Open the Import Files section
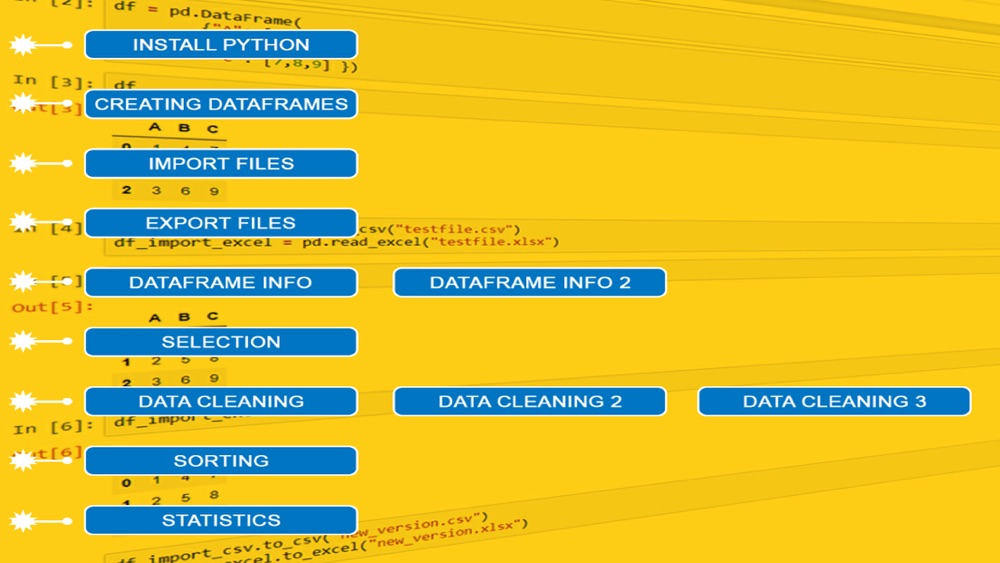Image resolution: width=1000 pixels, height=563 pixels. pyautogui.click(x=221, y=163)
